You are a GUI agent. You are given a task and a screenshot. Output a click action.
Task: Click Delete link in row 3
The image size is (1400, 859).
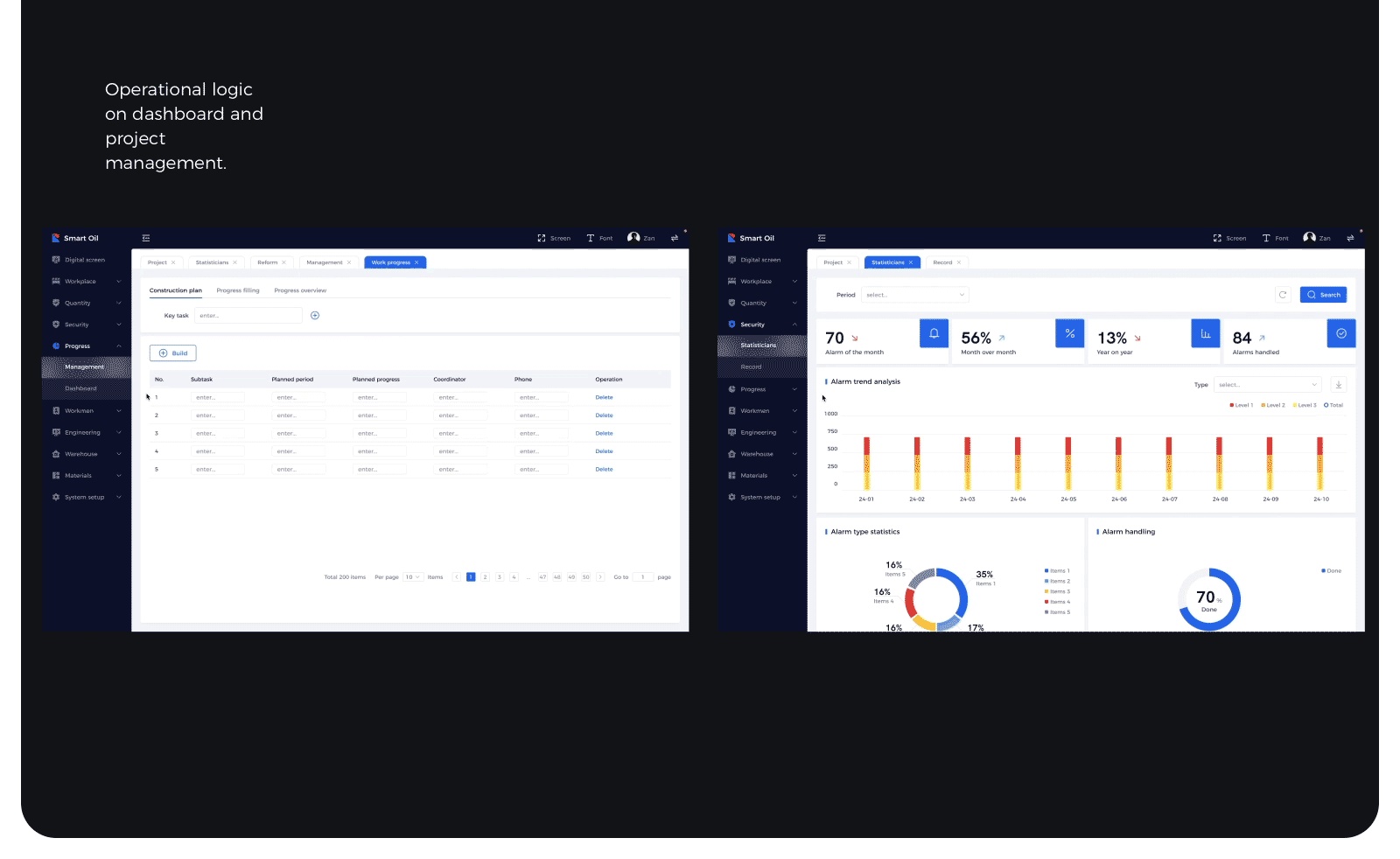click(605, 433)
